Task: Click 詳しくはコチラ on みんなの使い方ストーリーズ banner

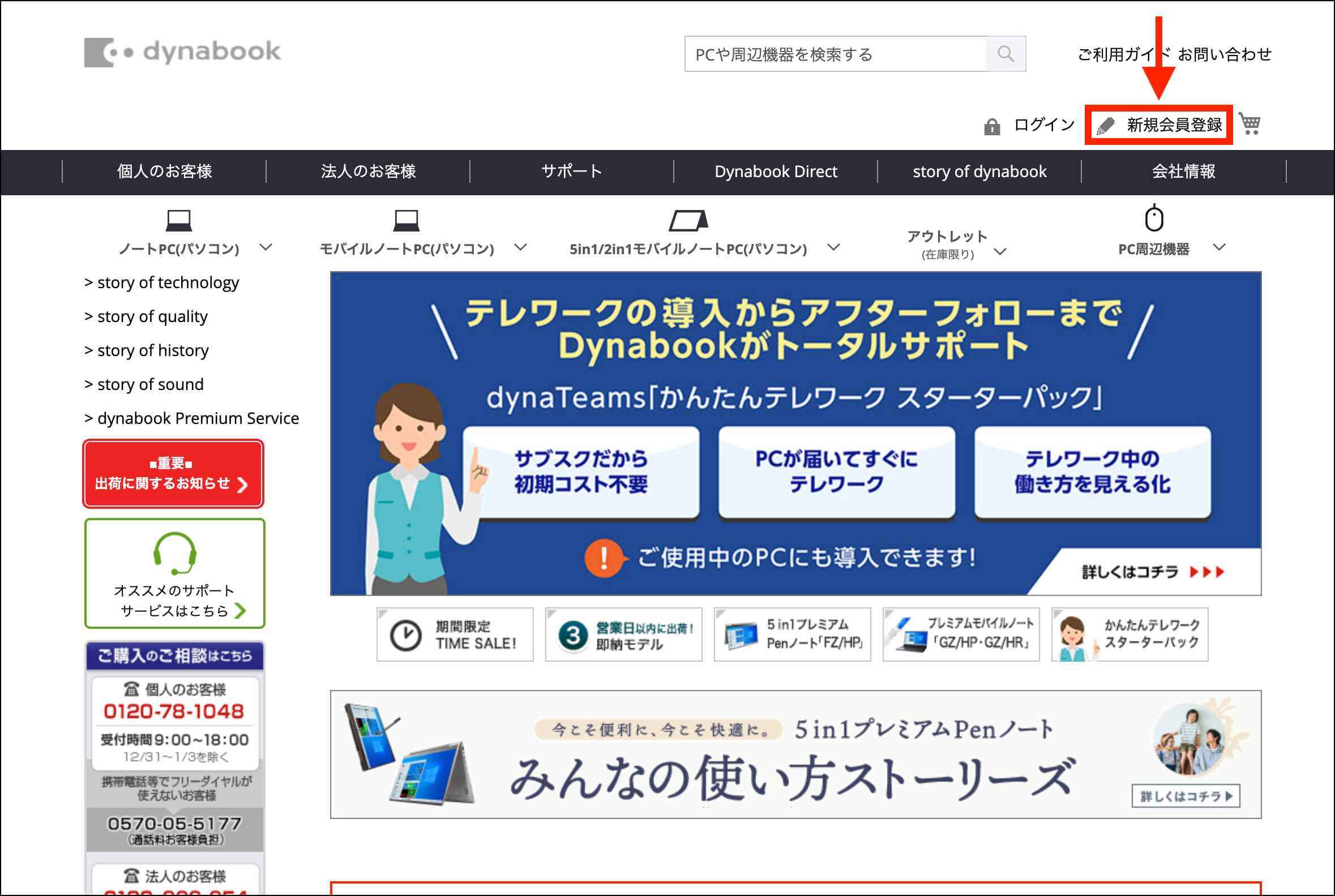Action: click(1186, 796)
